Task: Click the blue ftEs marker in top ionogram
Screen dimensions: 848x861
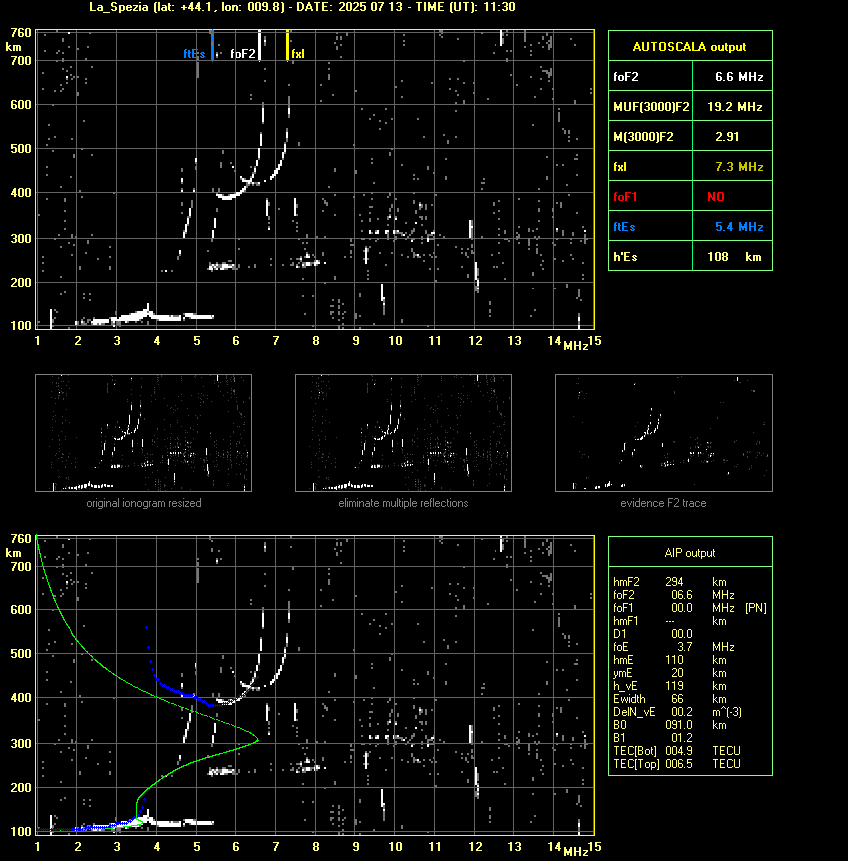Action: pyautogui.click(x=212, y=45)
